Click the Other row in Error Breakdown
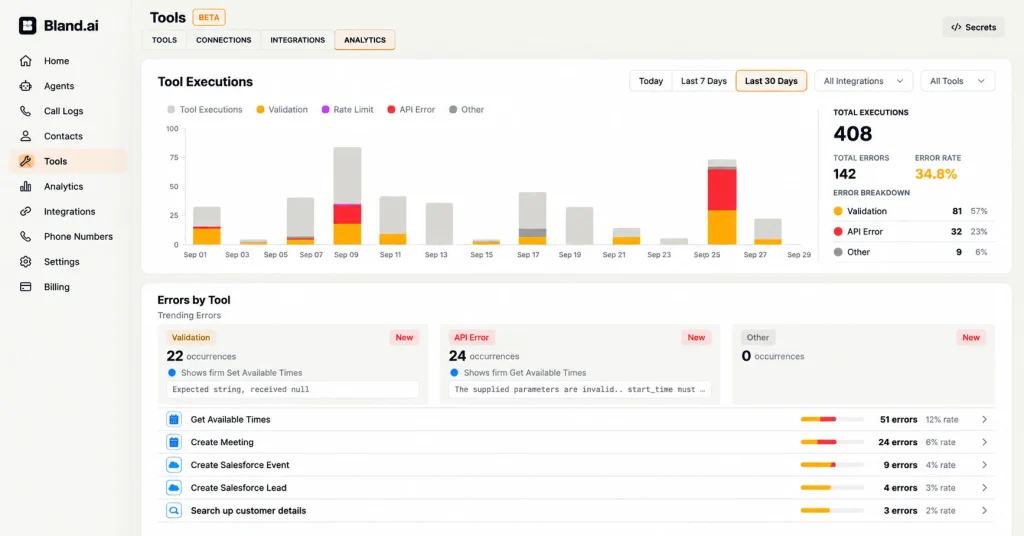1024x536 pixels. click(x=914, y=252)
